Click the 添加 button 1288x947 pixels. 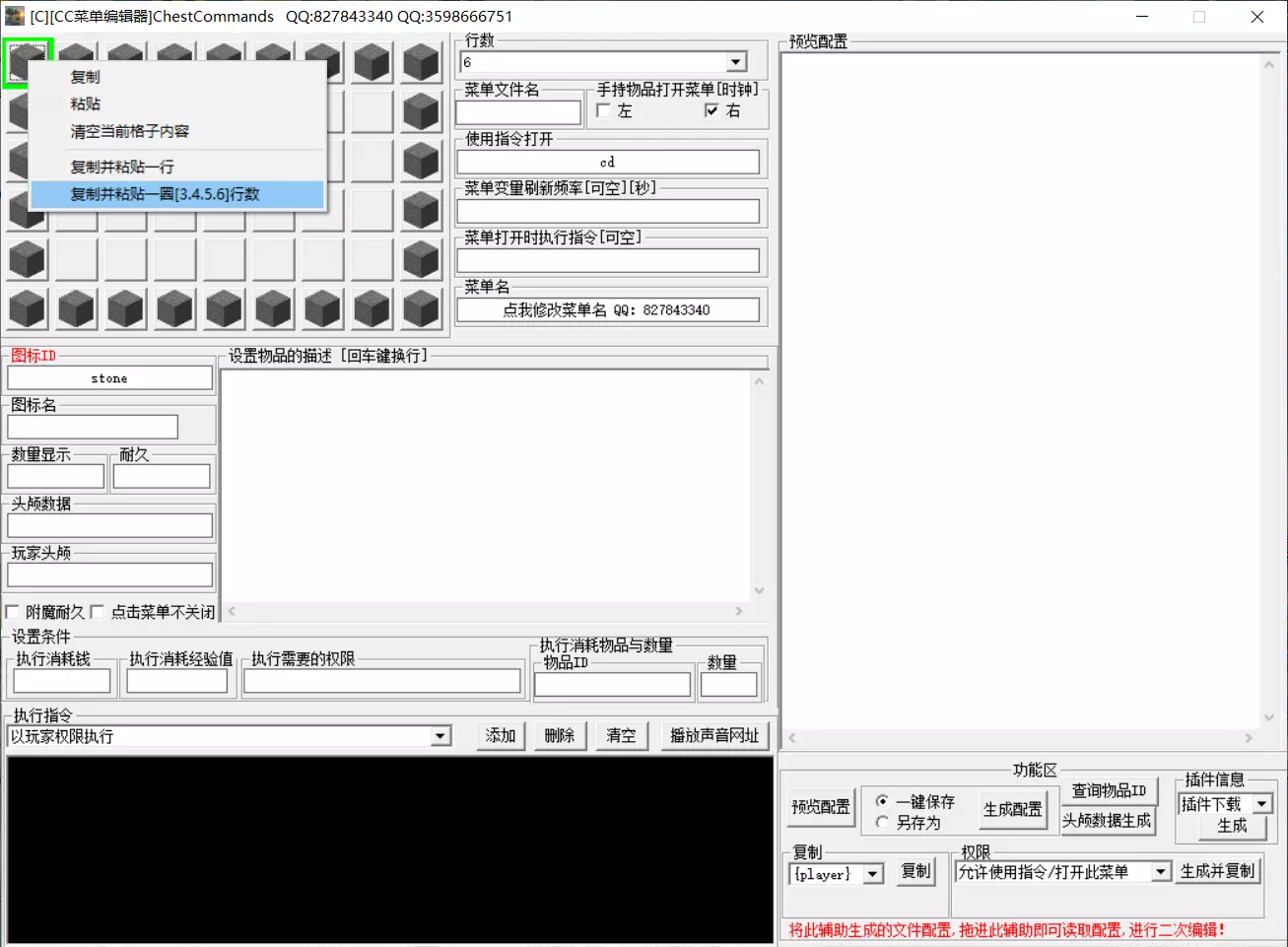click(x=501, y=735)
